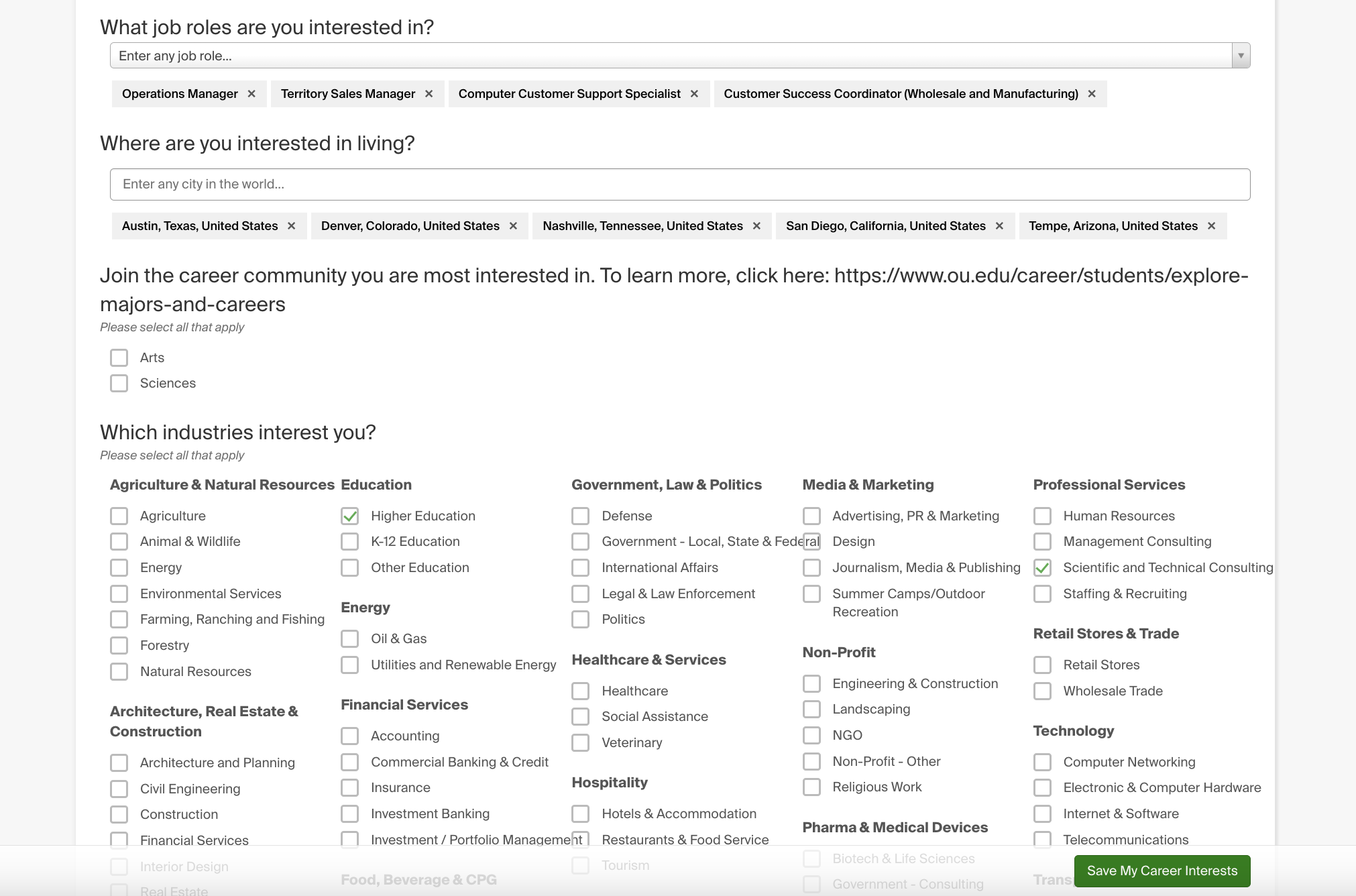
Task: Uncheck Scientific and Technical Consulting
Action: point(1042,567)
